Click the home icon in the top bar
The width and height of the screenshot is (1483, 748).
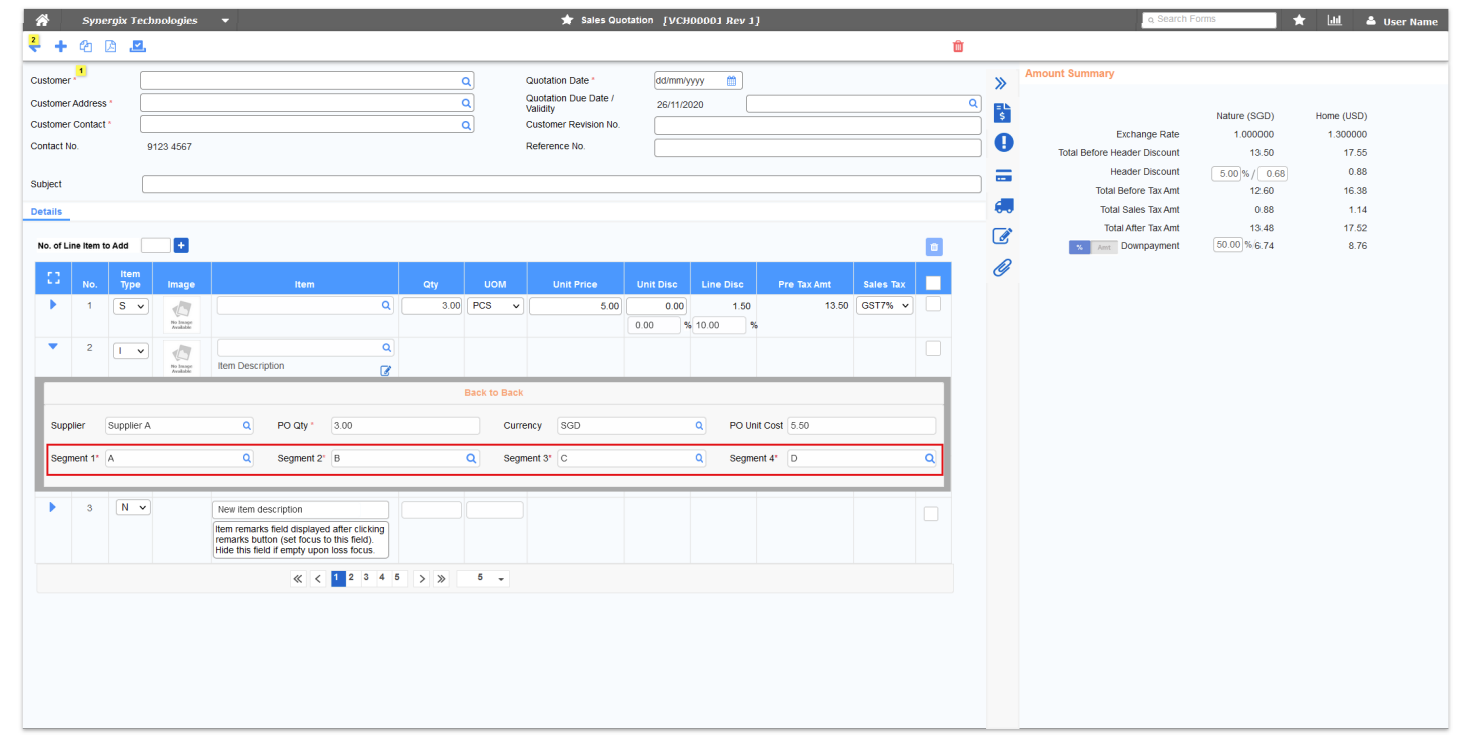(41, 18)
